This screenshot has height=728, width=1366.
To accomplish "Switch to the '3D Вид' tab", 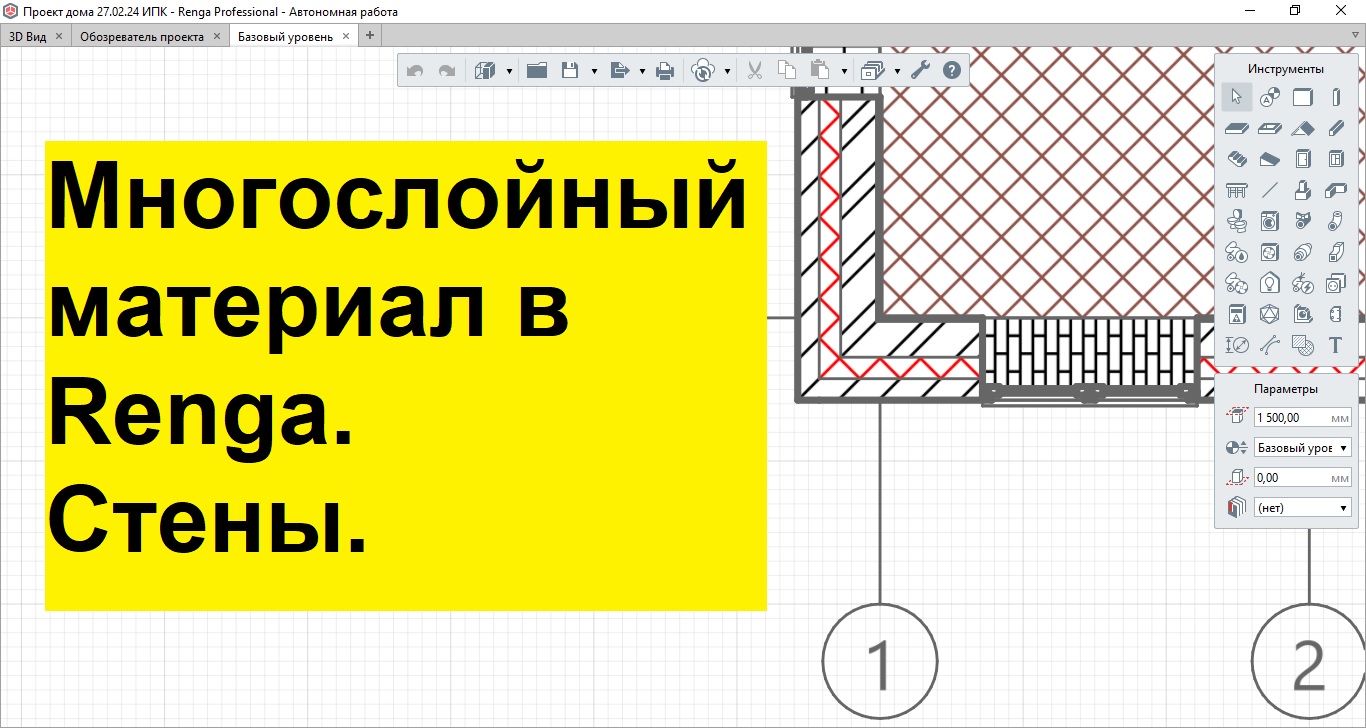I will (28, 36).
